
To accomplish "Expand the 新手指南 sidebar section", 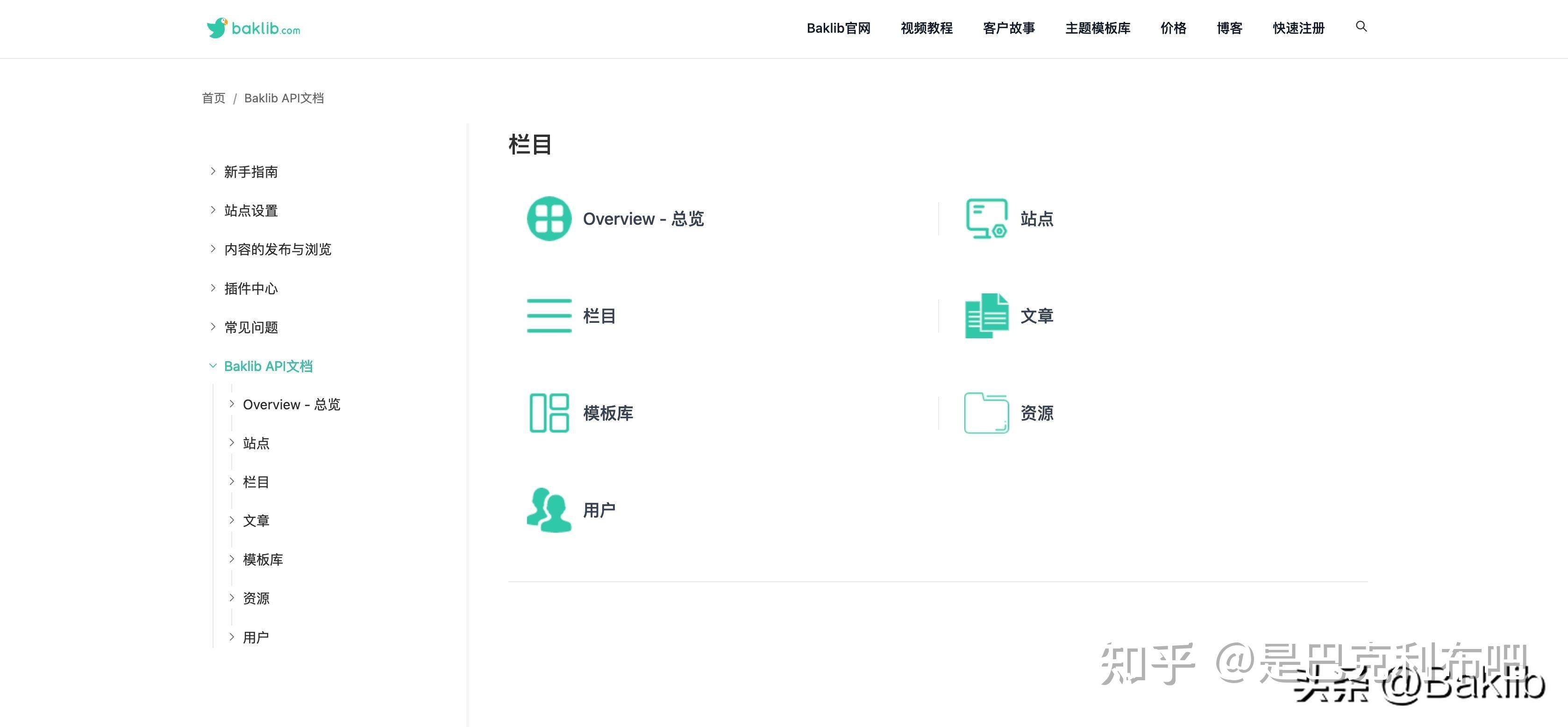I will coord(213,171).
